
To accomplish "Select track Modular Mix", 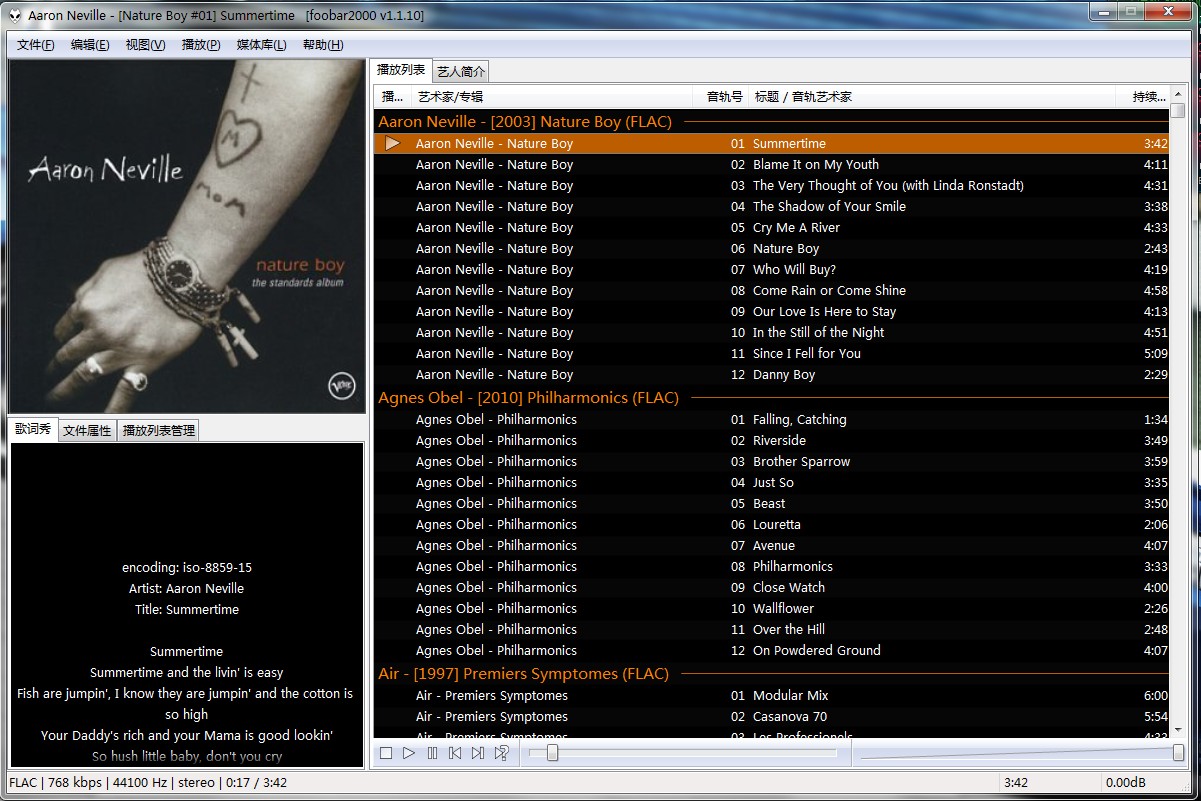I will 772,696.
